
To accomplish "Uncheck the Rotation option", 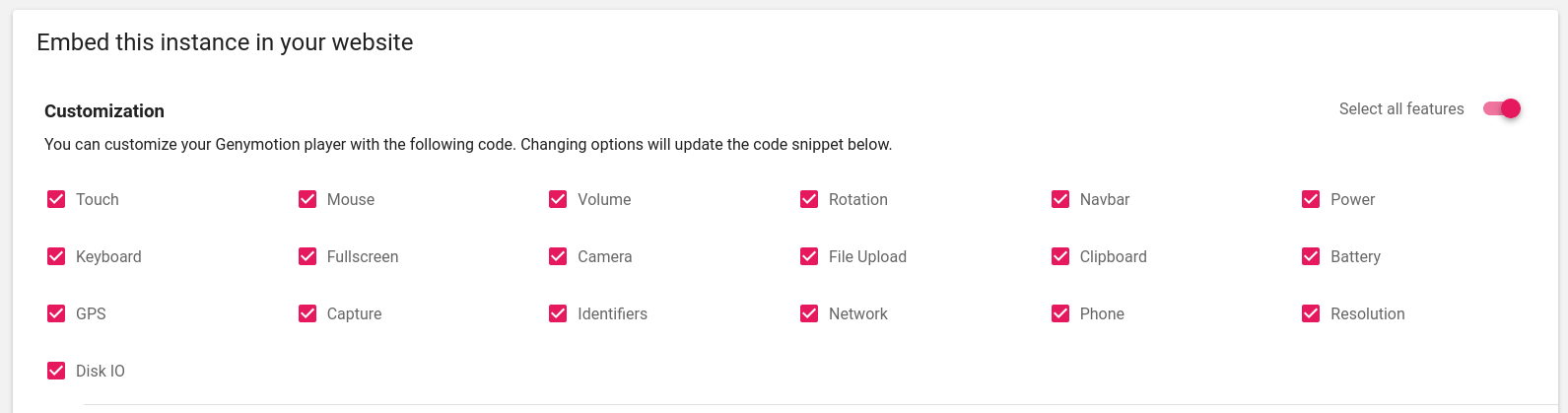I will tap(809, 199).
